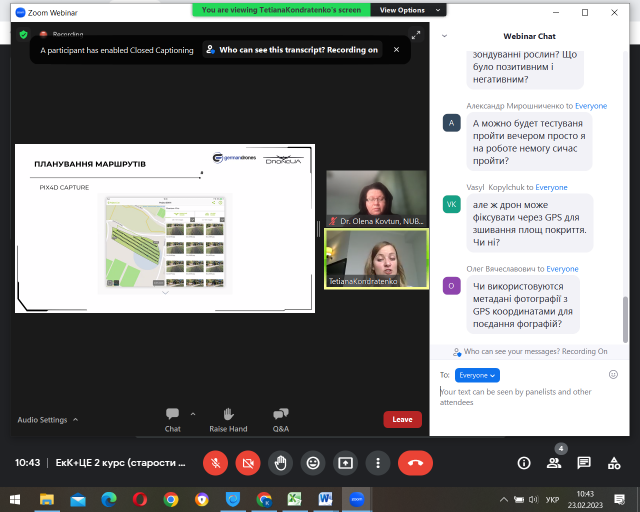Enter full screen with the expand arrows icon
Screen dimensions: 640x512
[416, 35]
